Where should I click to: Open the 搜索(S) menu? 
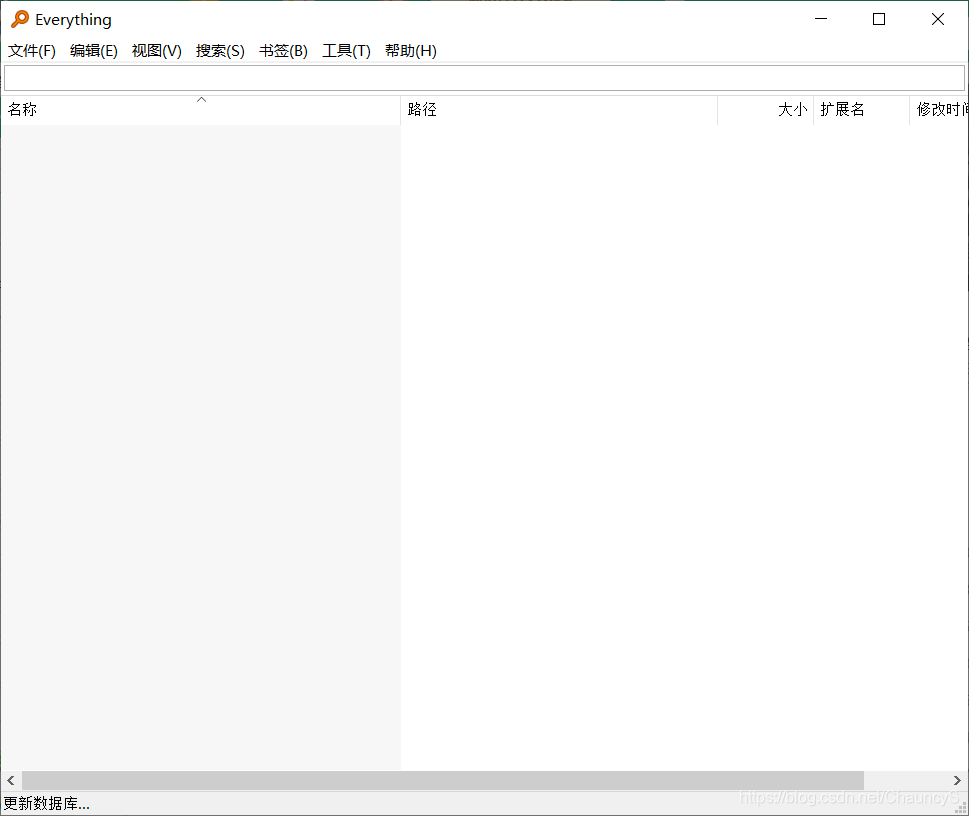click(220, 51)
